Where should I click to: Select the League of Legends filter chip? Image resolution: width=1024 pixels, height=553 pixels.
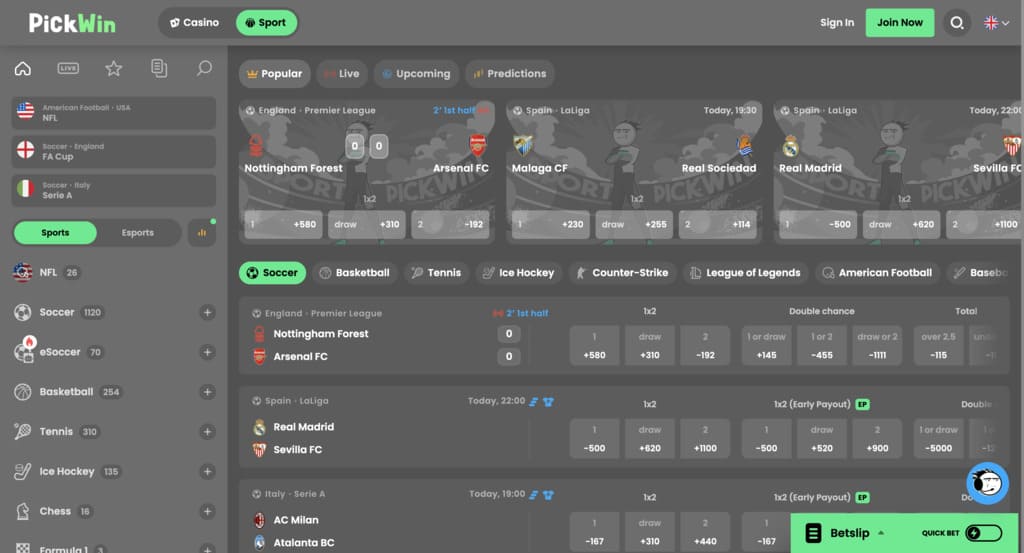coord(746,273)
